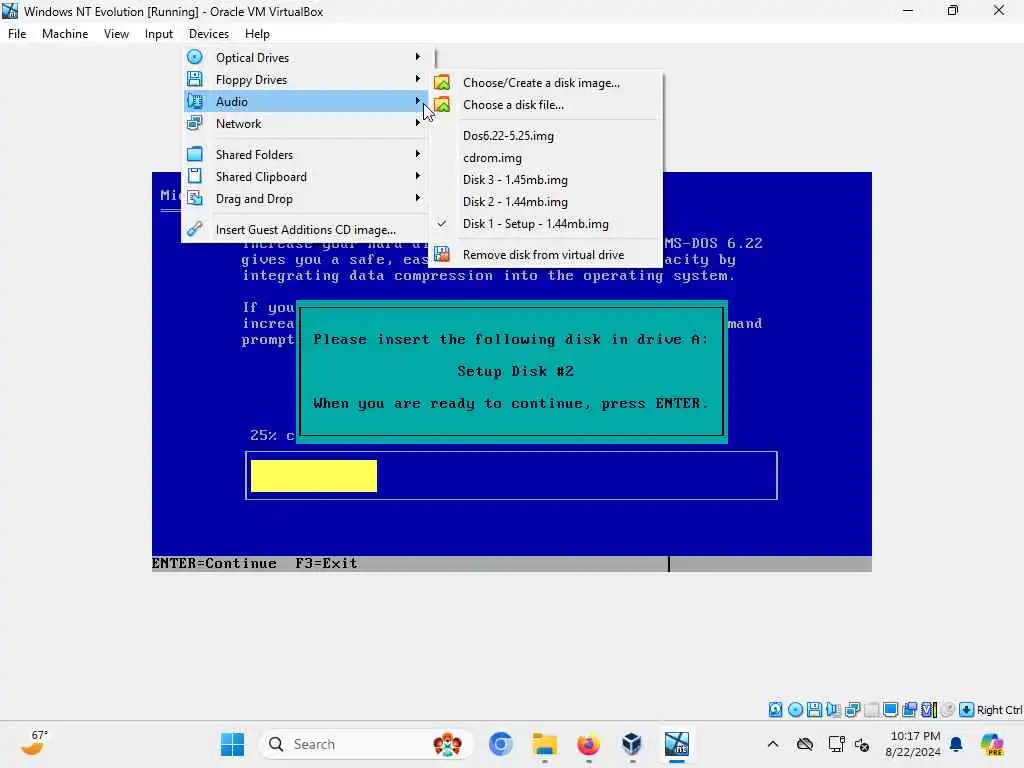Screen dimensions: 1024x768
Task: Open the Copilot preview icon
Action: 992,744
